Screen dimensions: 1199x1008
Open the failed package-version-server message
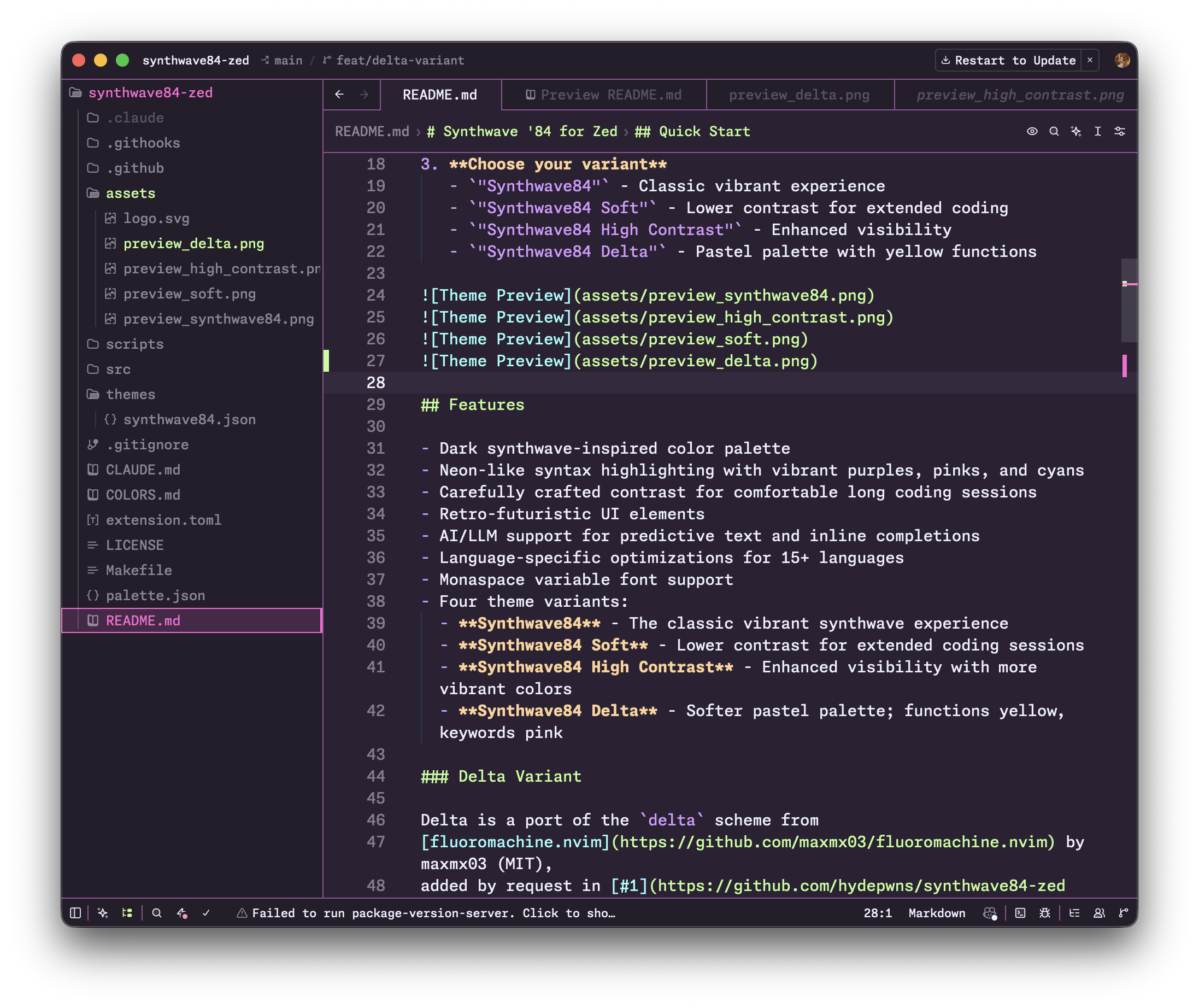pyautogui.click(x=426, y=913)
